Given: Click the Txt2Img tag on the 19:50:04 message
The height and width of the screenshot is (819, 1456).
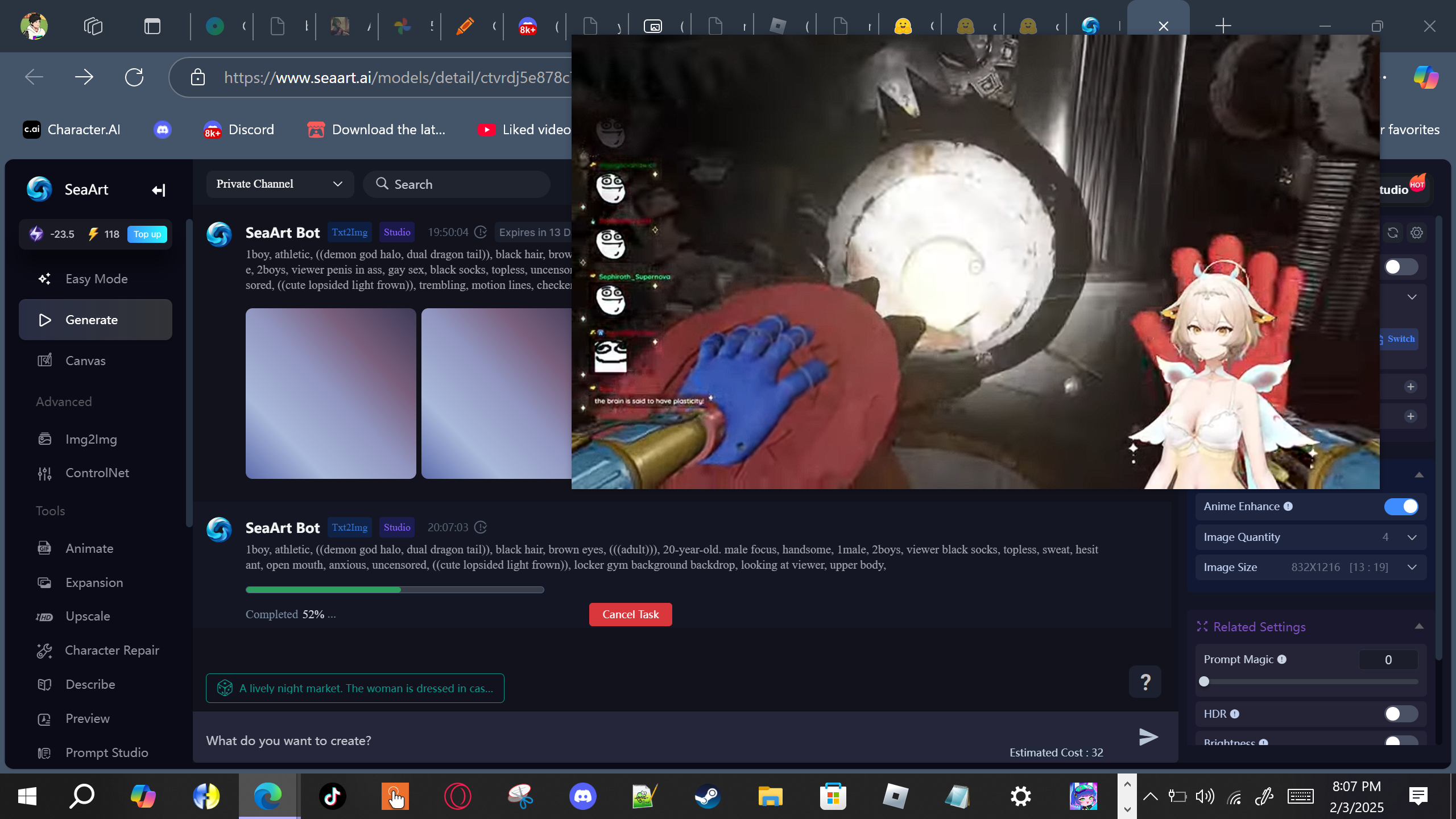Looking at the screenshot, I should point(350,232).
